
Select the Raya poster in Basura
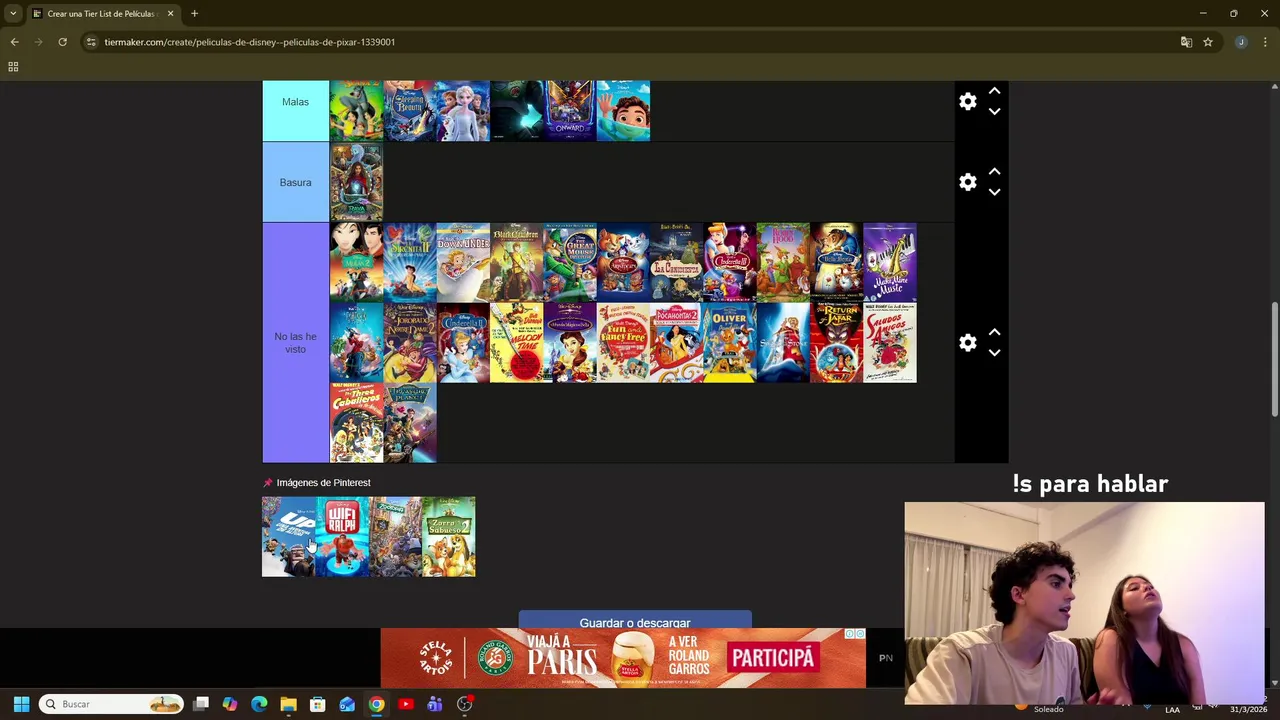point(356,182)
